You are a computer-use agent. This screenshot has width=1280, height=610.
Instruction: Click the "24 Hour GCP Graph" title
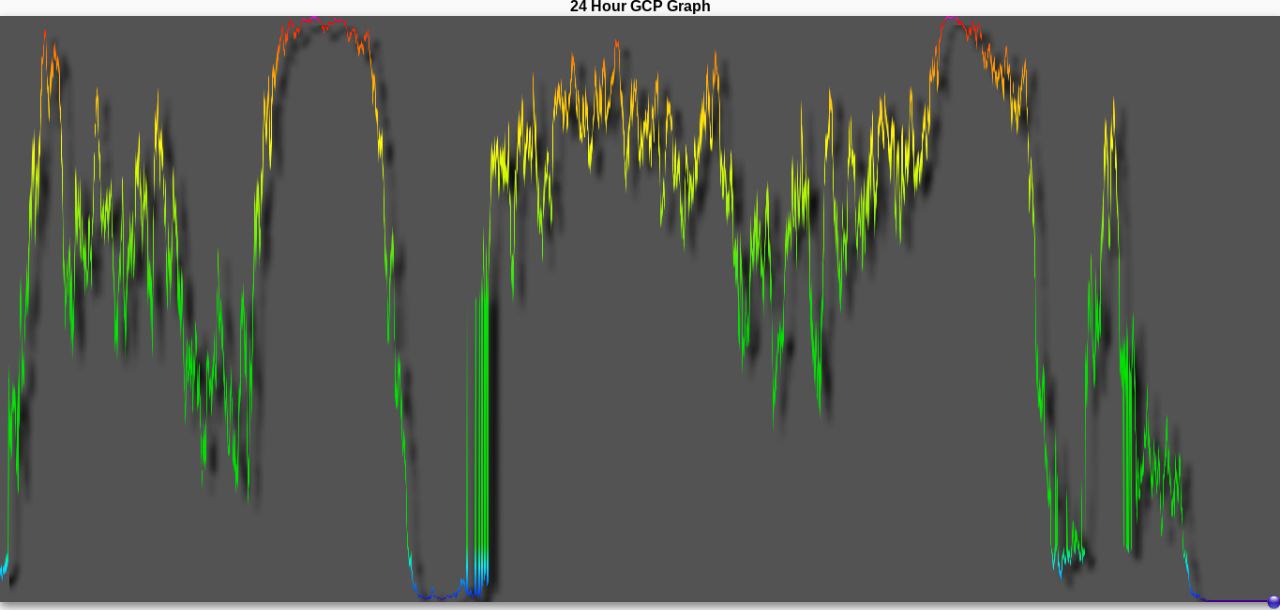(640, 7)
